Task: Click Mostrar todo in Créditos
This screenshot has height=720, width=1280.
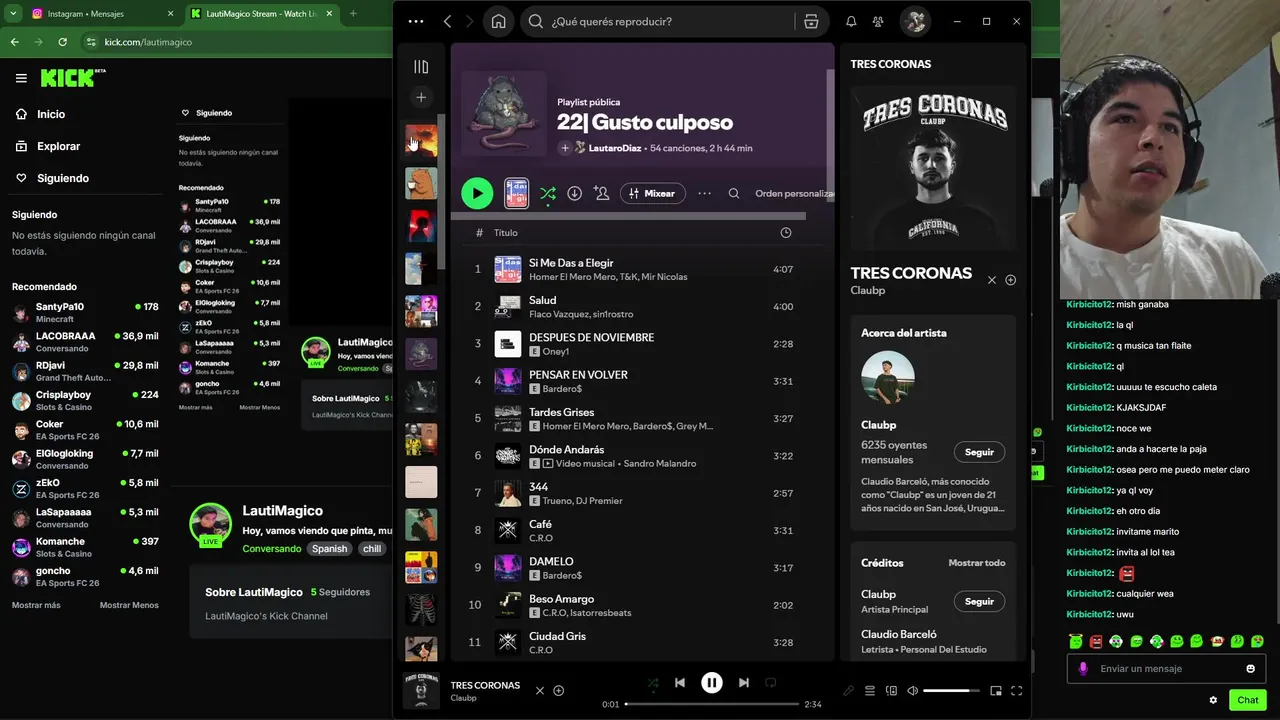Action: (x=976, y=563)
